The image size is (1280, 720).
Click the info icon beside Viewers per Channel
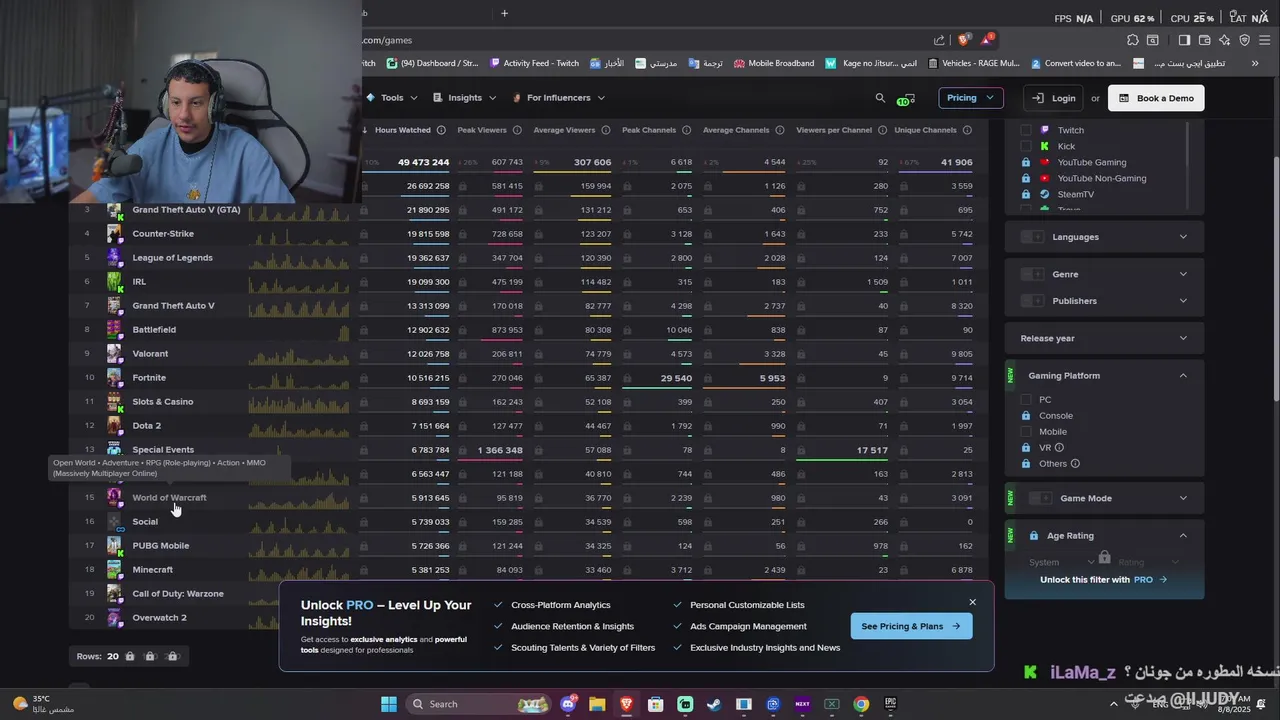882,130
